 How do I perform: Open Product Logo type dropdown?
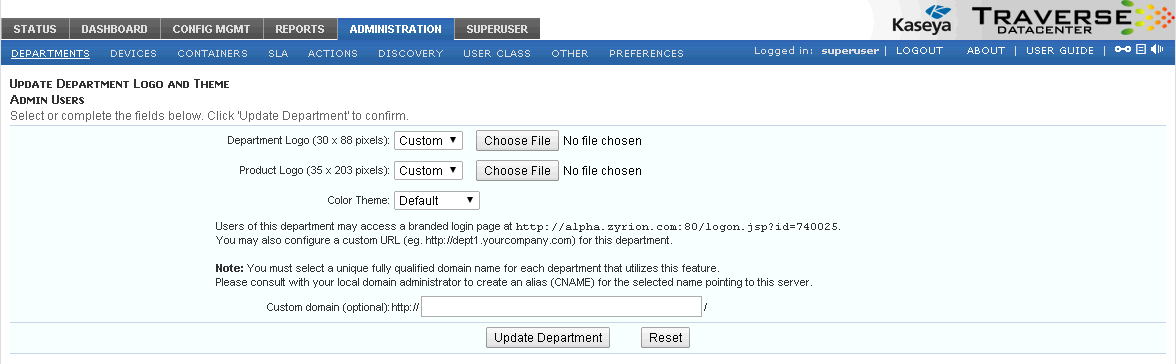coord(428,170)
